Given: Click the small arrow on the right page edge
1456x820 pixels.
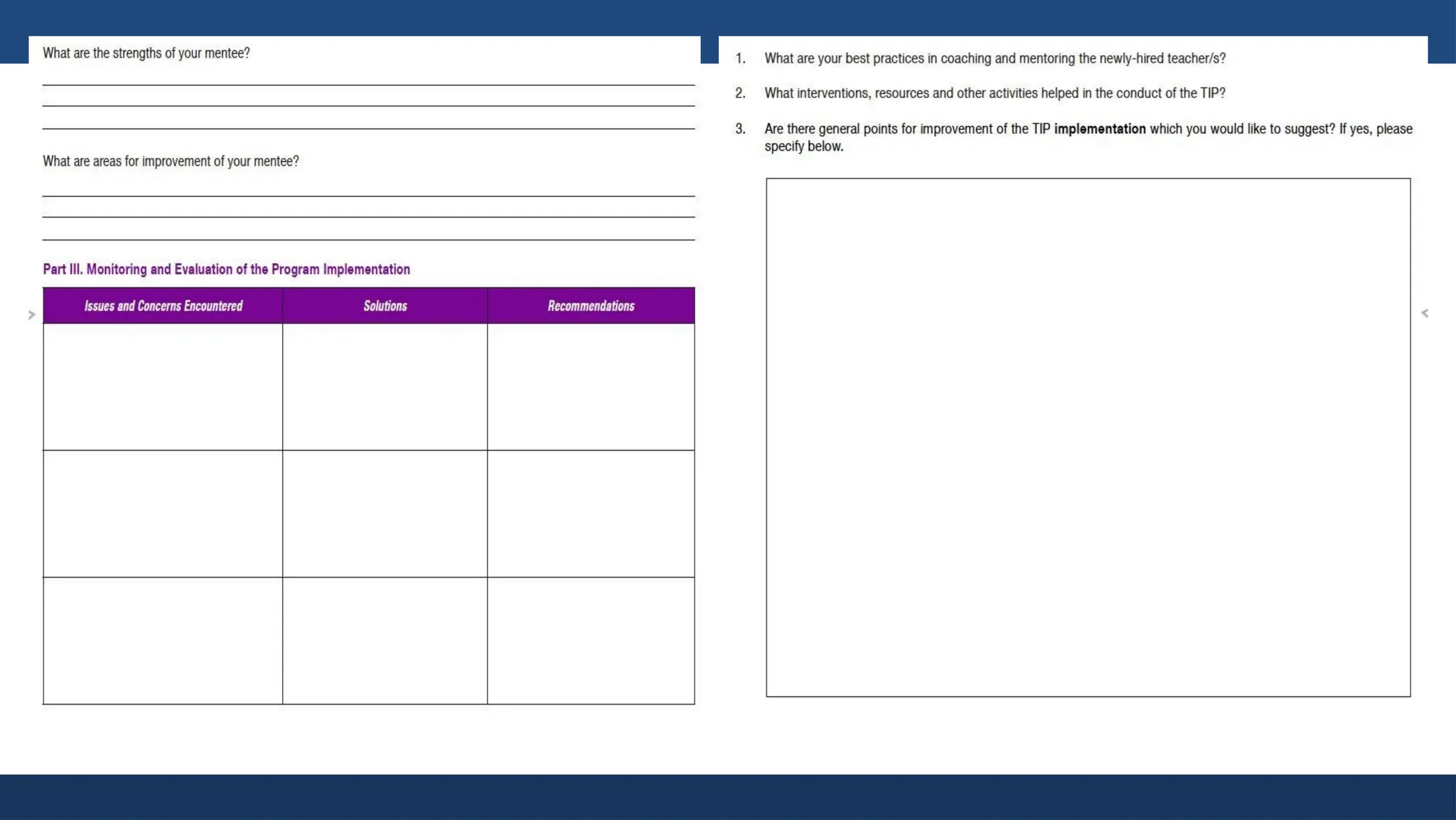Looking at the screenshot, I should point(1424,313).
